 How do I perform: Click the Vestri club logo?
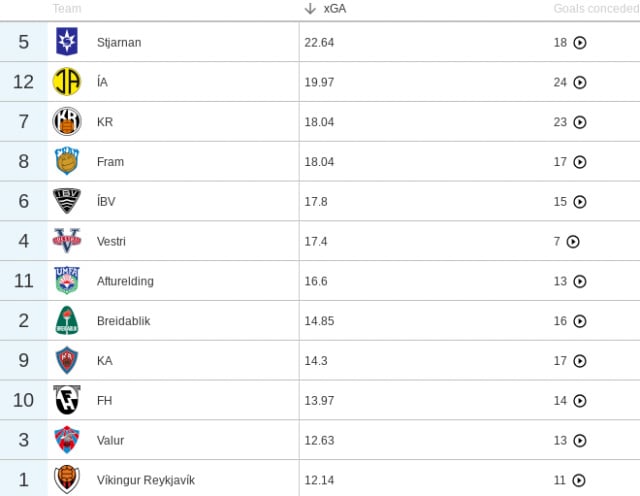(67, 240)
